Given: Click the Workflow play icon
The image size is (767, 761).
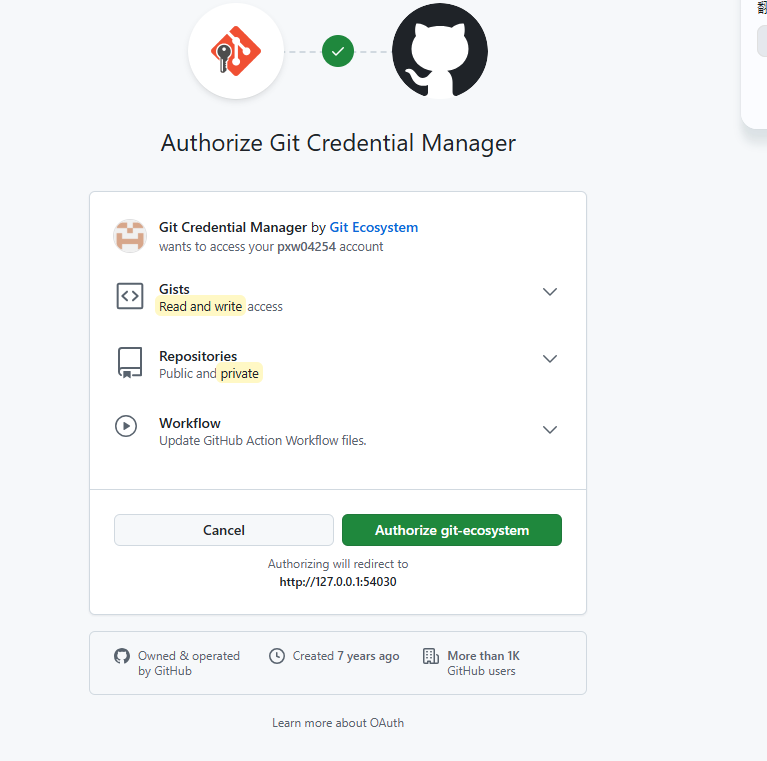Looking at the screenshot, I should click(x=126, y=426).
